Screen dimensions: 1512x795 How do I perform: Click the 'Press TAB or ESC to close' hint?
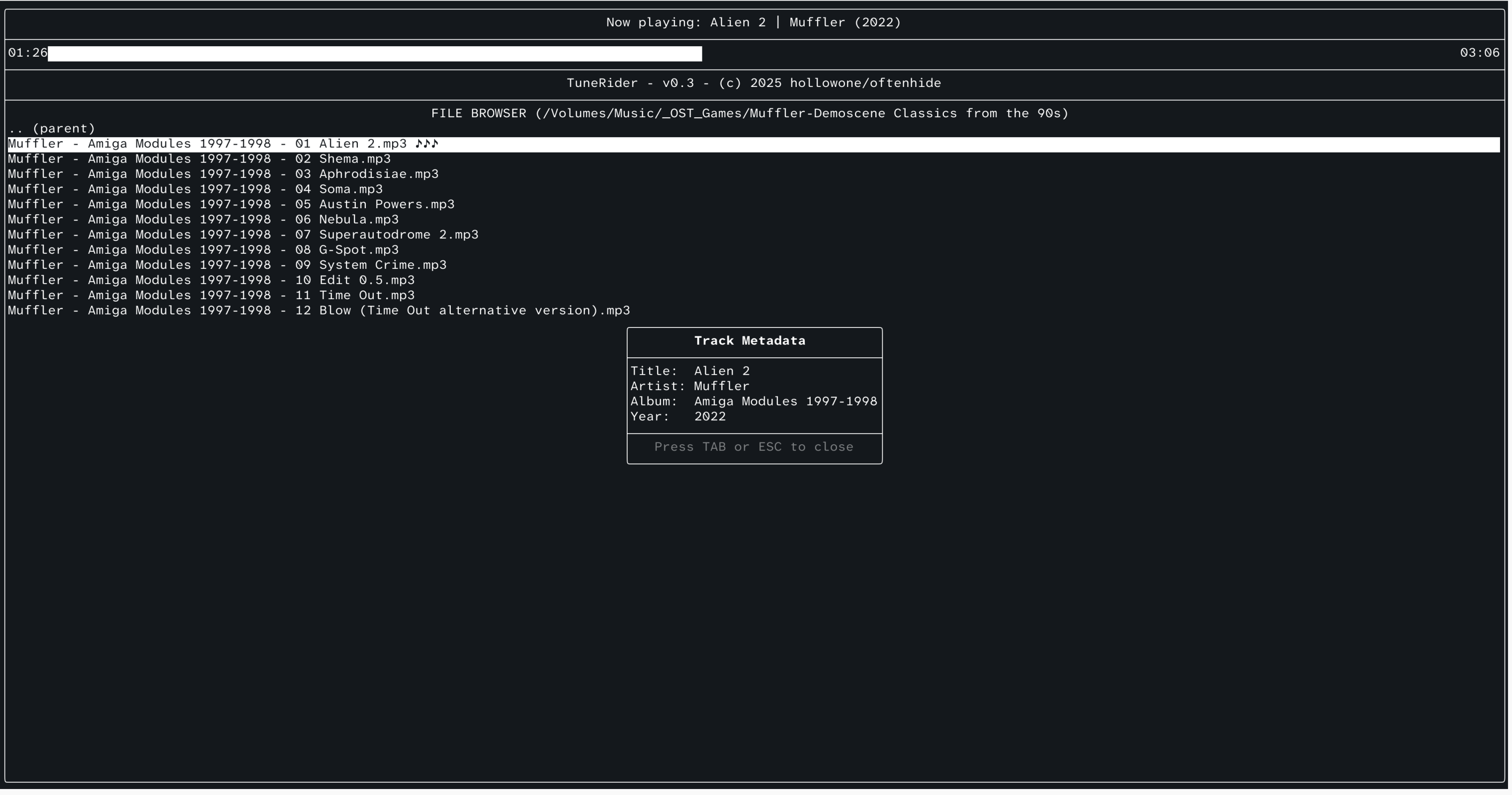754,448
